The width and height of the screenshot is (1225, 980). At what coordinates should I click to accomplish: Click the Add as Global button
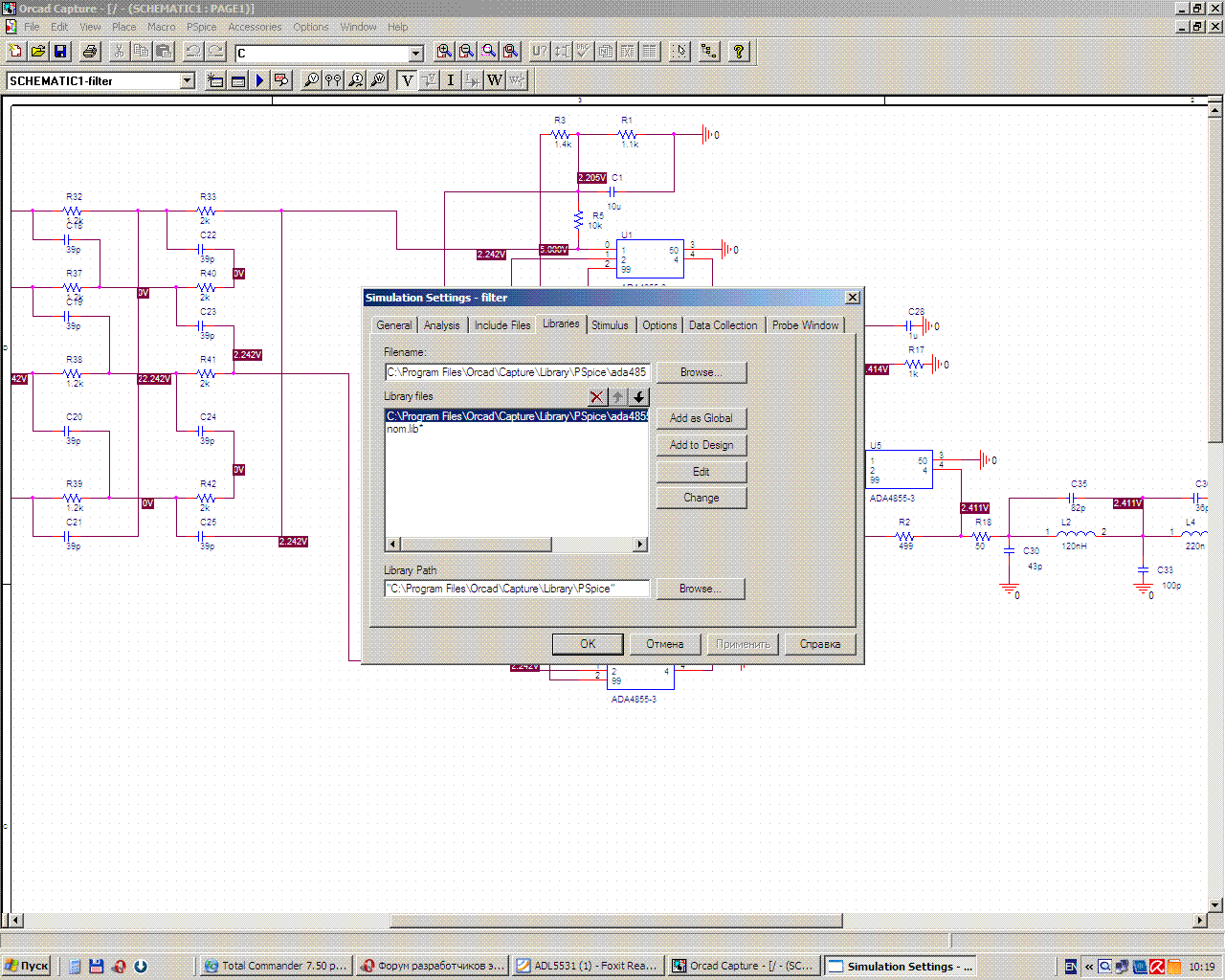coord(702,418)
